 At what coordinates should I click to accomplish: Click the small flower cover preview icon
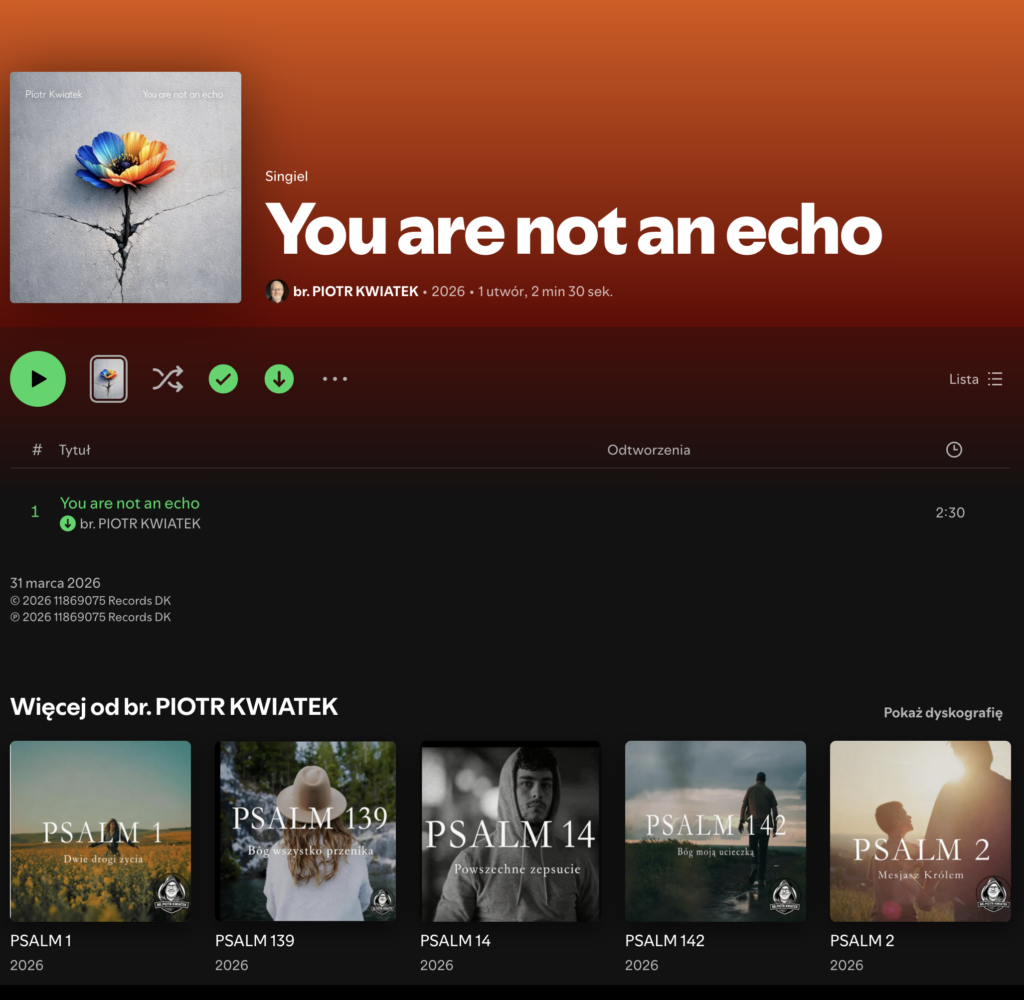[108, 379]
